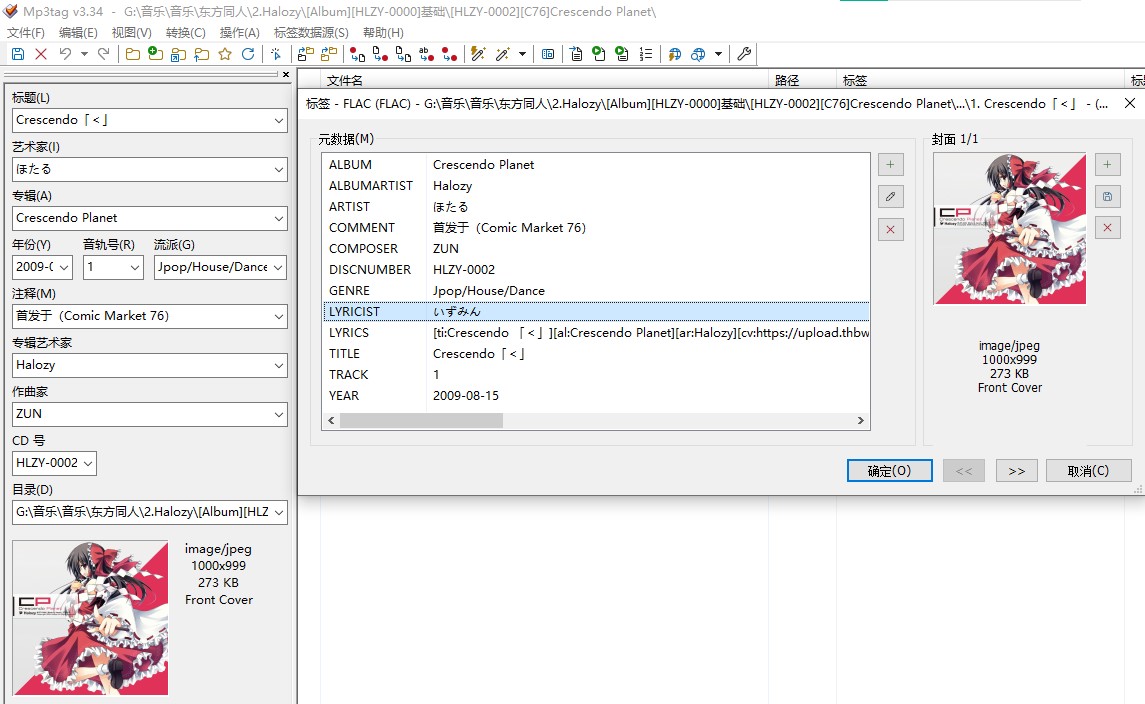Open the tag sources globe-with-lightning icon

675,54
